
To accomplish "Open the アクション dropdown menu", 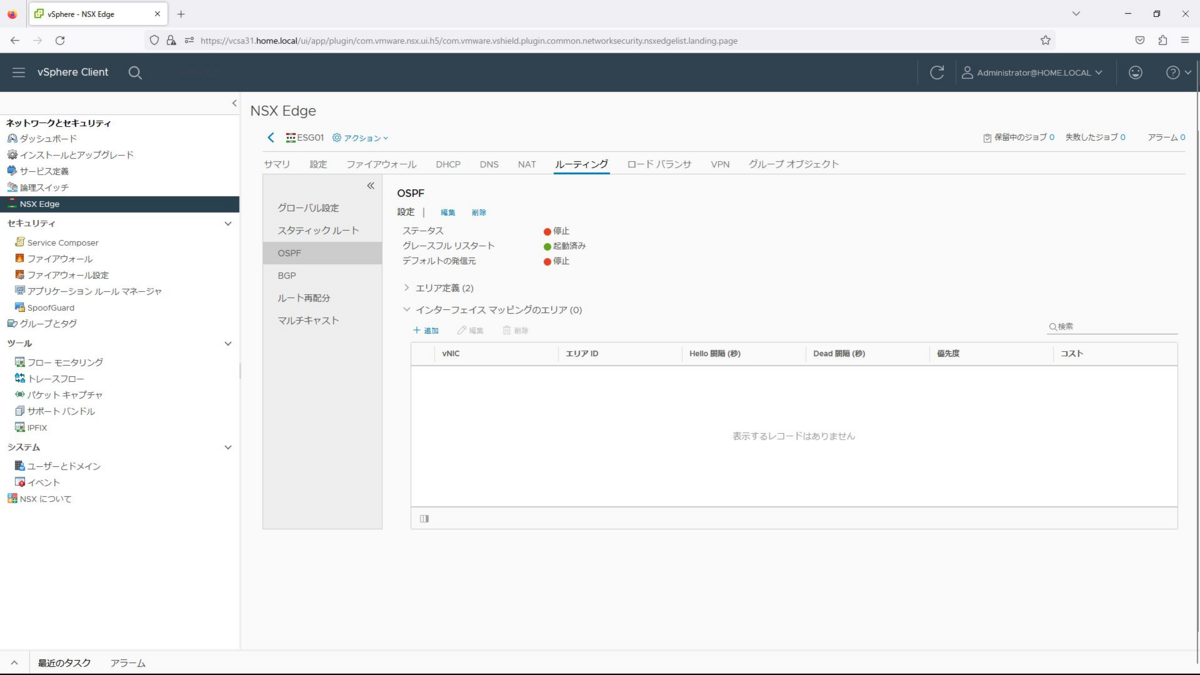I will 360,138.
